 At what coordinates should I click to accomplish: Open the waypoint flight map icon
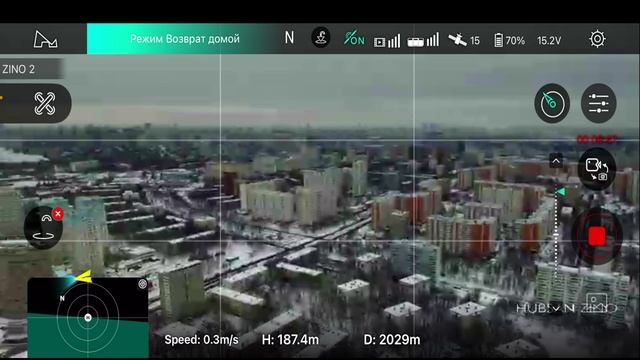pyautogui.click(x=45, y=39)
